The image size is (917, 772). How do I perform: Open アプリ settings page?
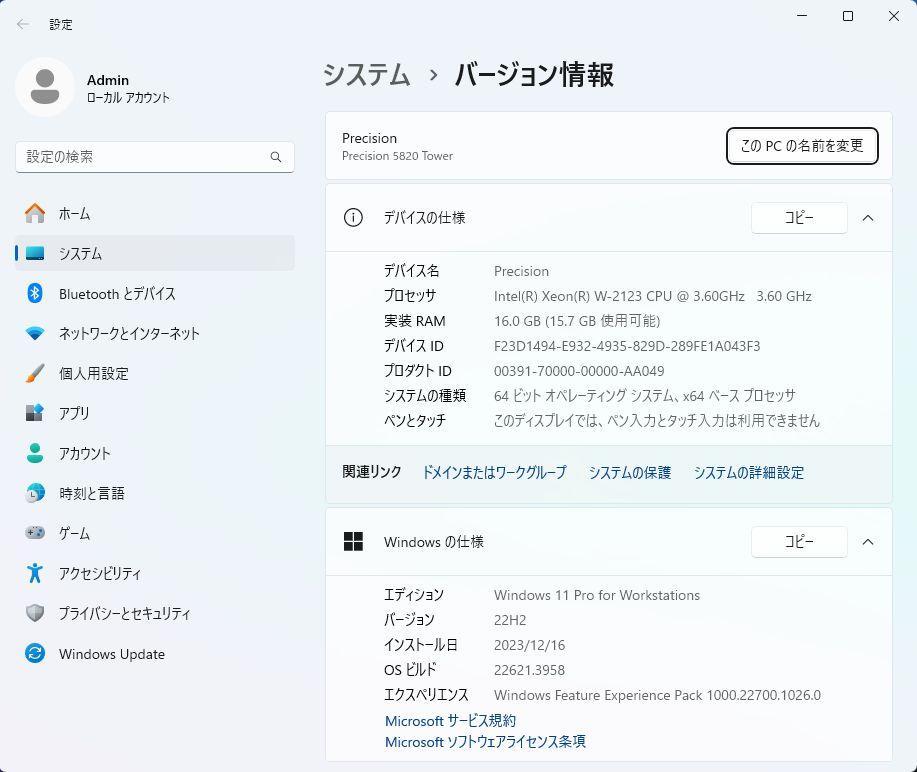155,413
